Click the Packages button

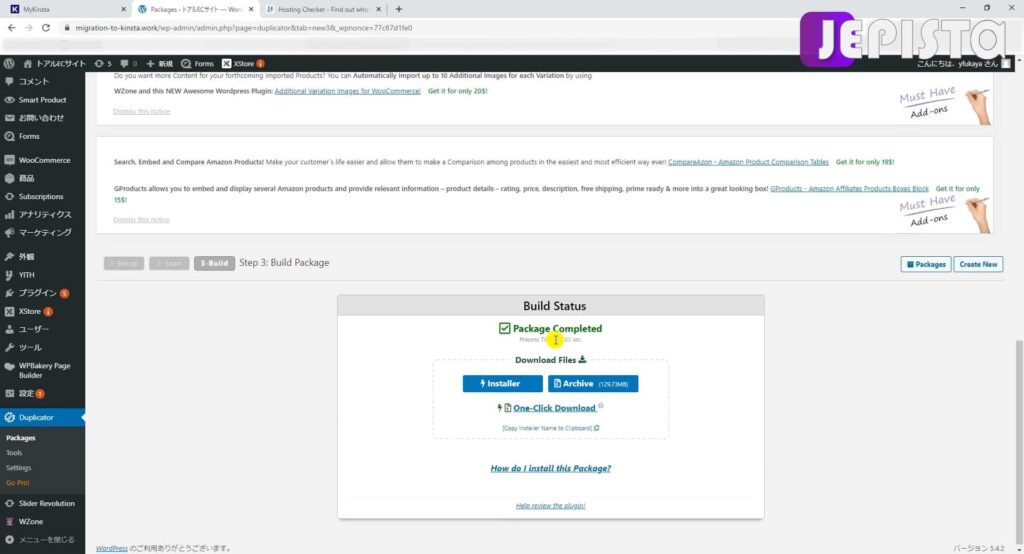tap(925, 264)
